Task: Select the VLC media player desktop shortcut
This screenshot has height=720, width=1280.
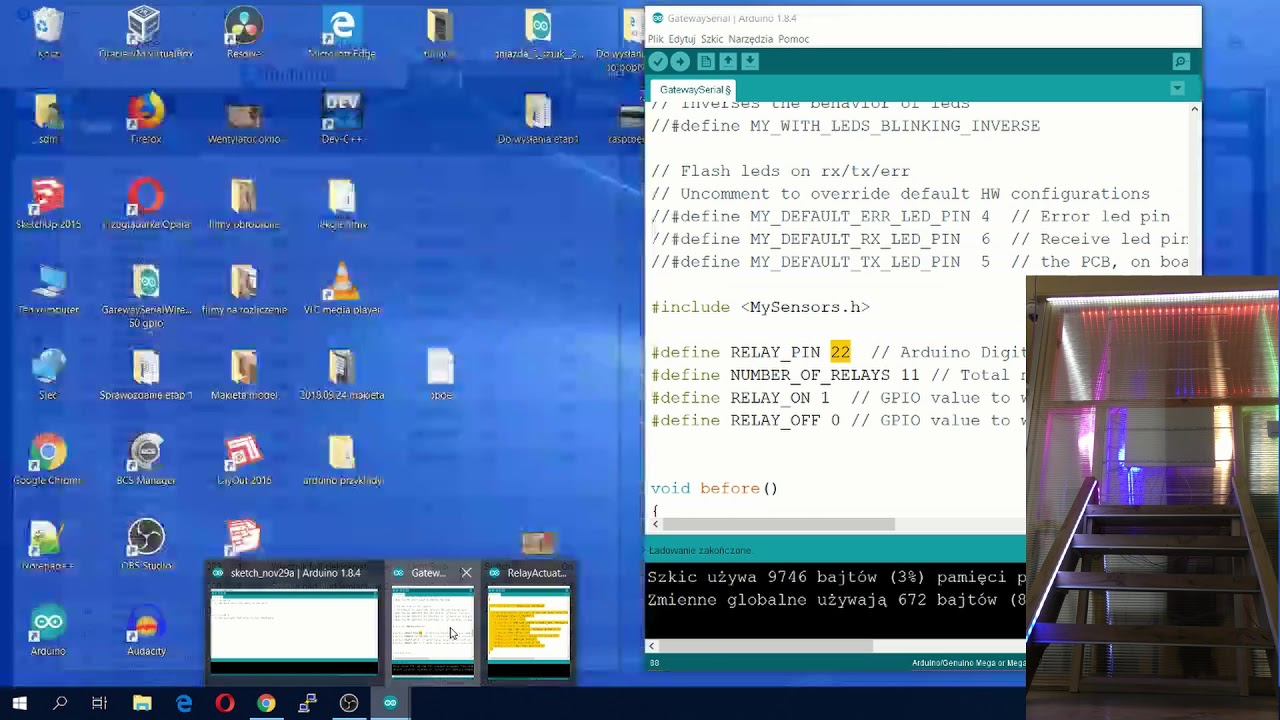Action: pos(342,289)
